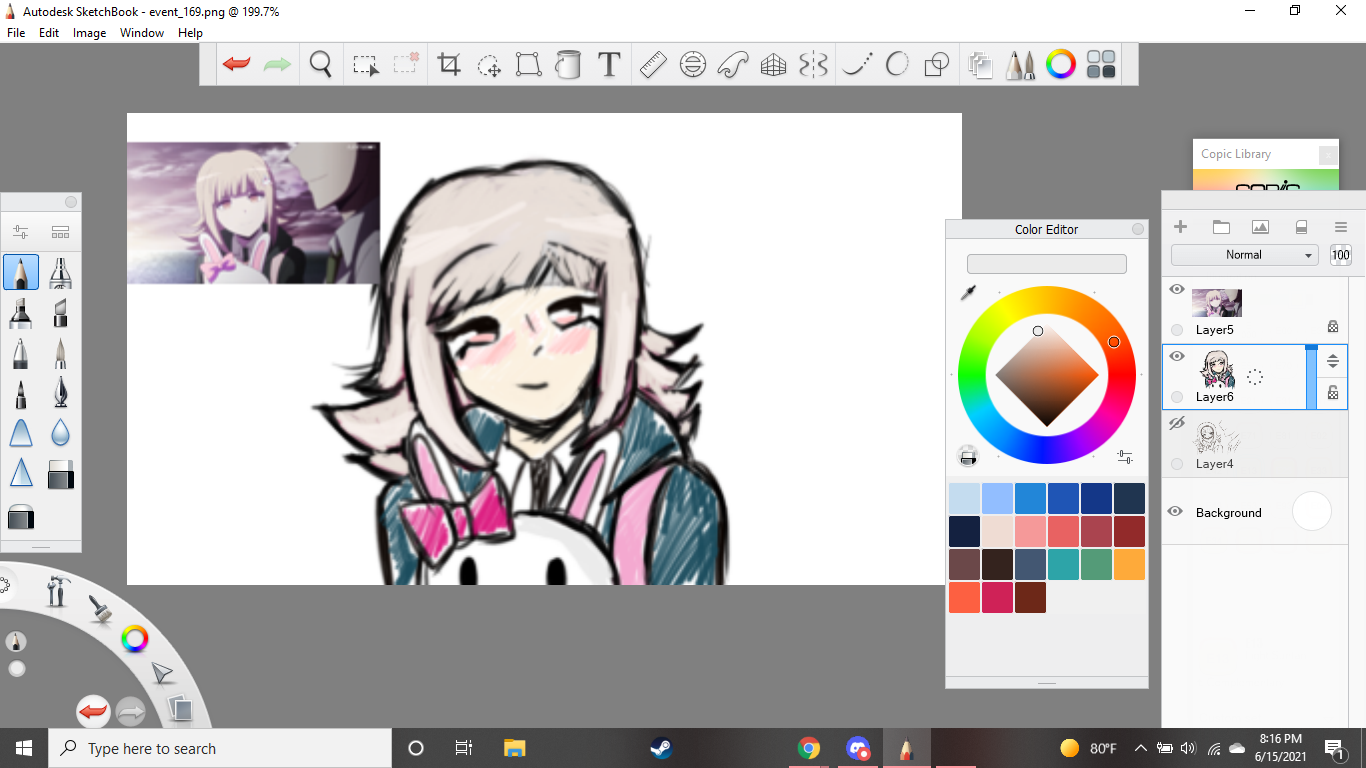Show hidden Layer4 via eye icon
This screenshot has height=768, width=1366.
(1177, 424)
